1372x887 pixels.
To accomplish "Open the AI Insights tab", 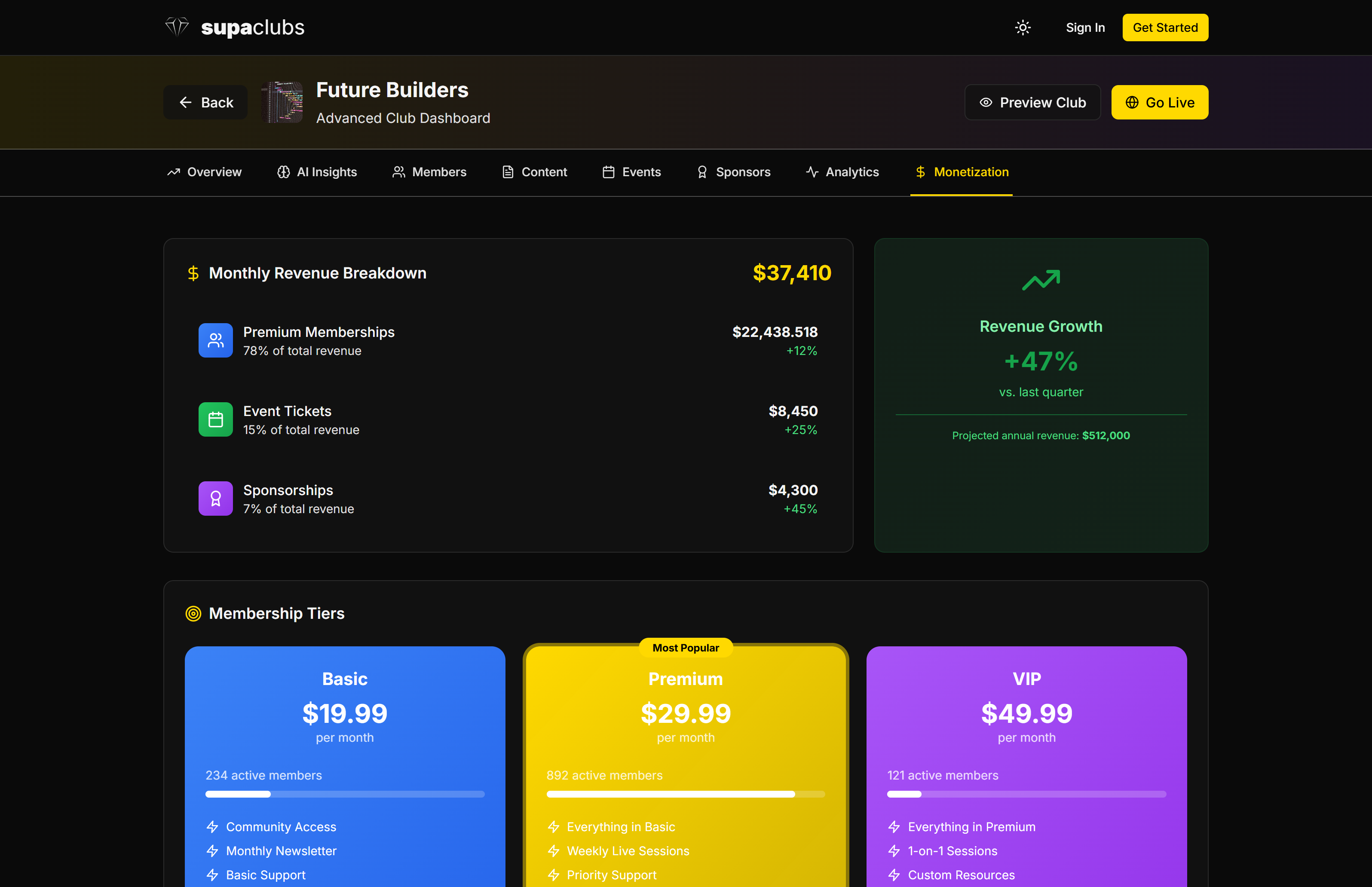I will coord(317,172).
